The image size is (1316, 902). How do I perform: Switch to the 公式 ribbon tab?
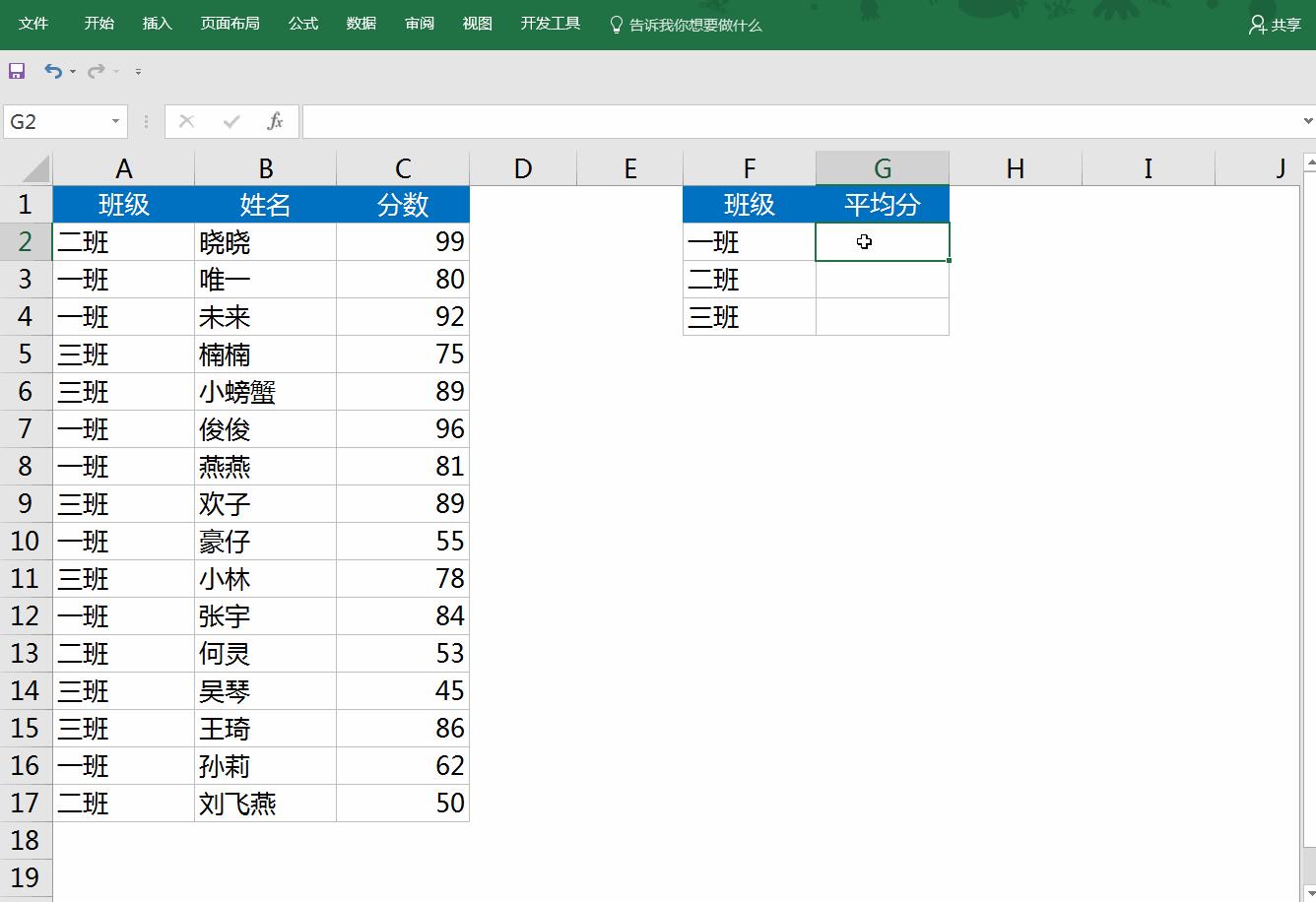point(302,23)
